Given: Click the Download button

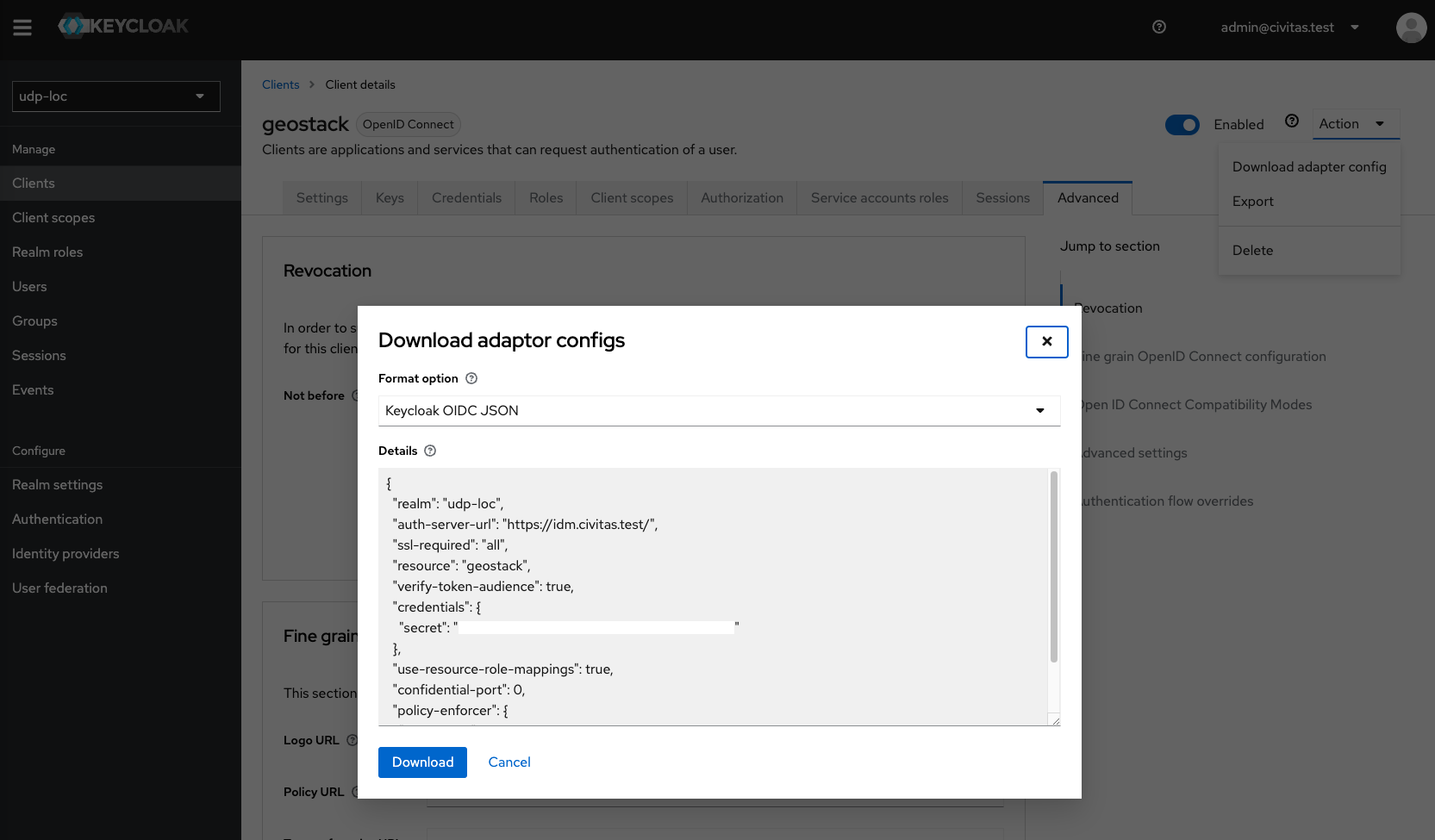Looking at the screenshot, I should (x=422, y=762).
